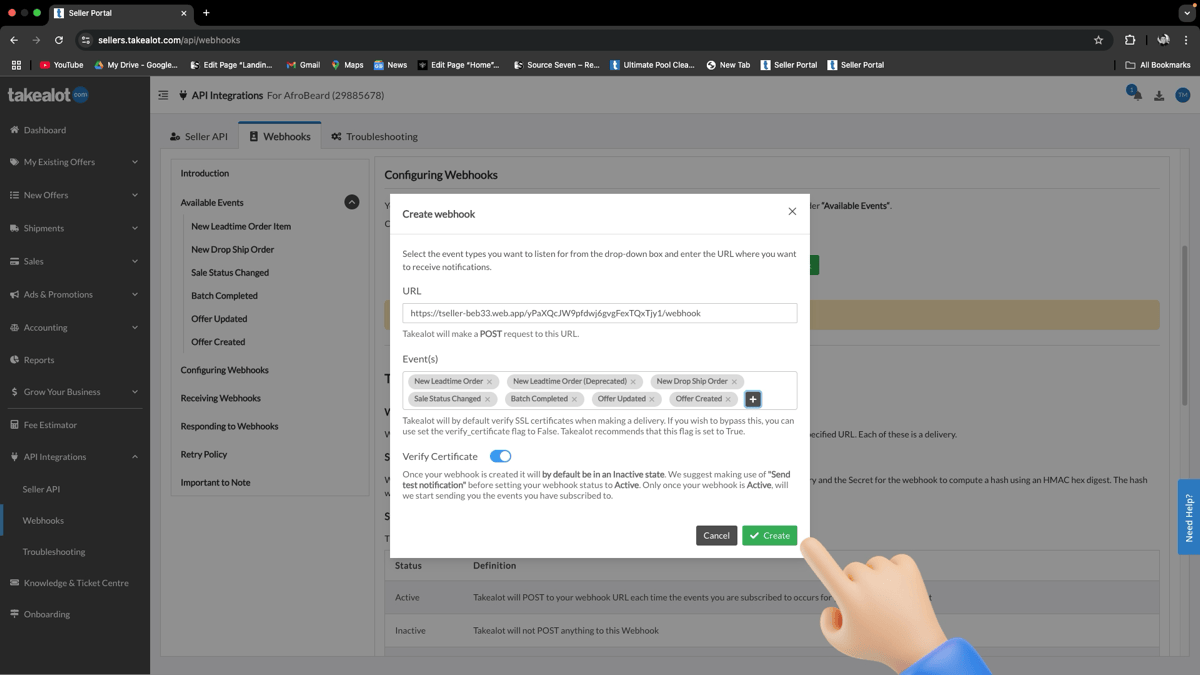Open the All Bookmarks folder
Screen dimensions: 1200x675
pyautogui.click(x=1158, y=65)
